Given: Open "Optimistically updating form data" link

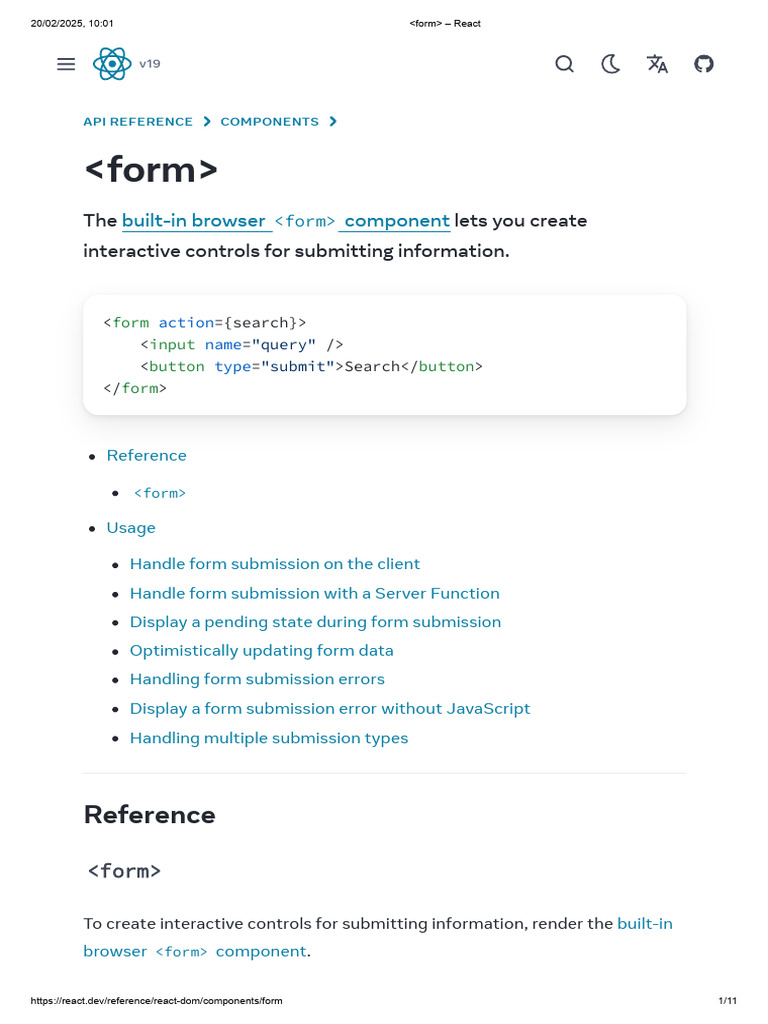Looking at the screenshot, I should pyautogui.click(x=261, y=651).
